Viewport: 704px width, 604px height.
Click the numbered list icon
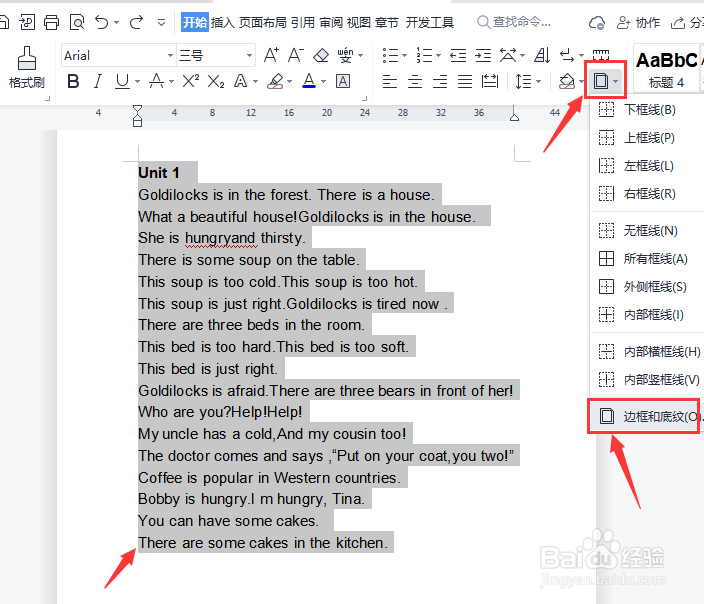pyautogui.click(x=424, y=56)
